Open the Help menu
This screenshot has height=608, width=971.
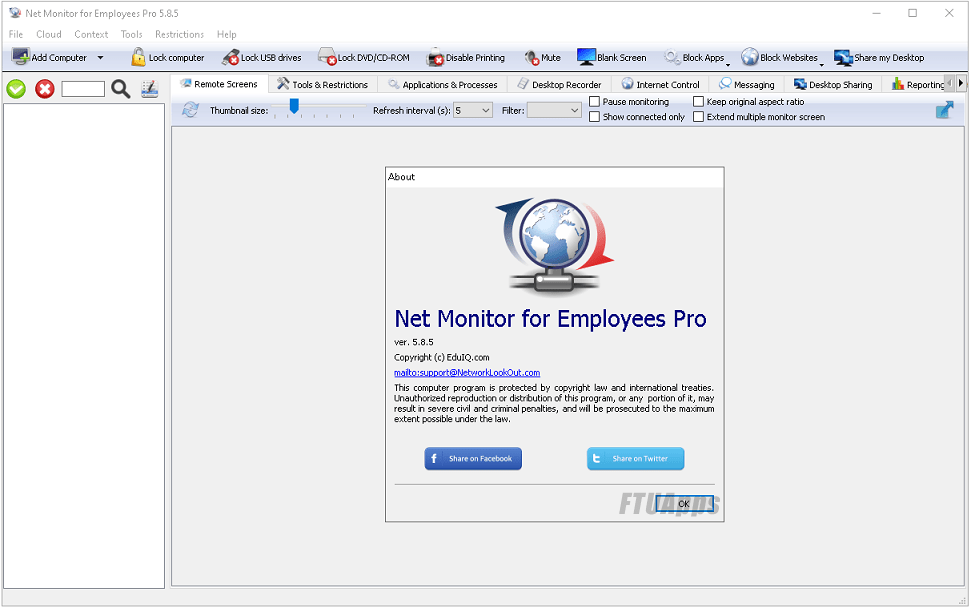coord(227,34)
